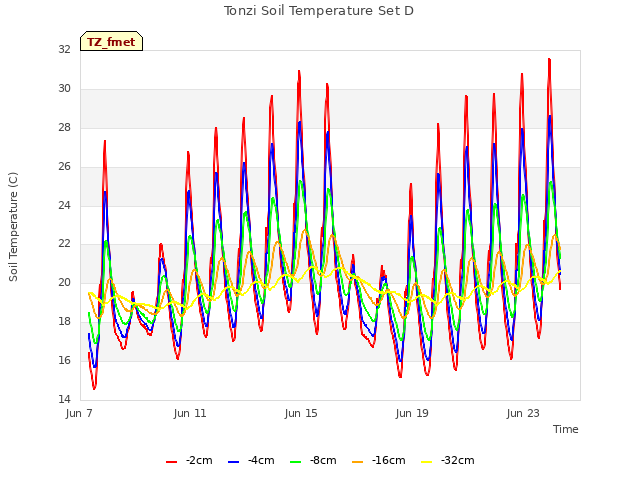The image size is (640, 480).
Task: Click the Jun 7 x-axis tick label
Action: click(79, 413)
